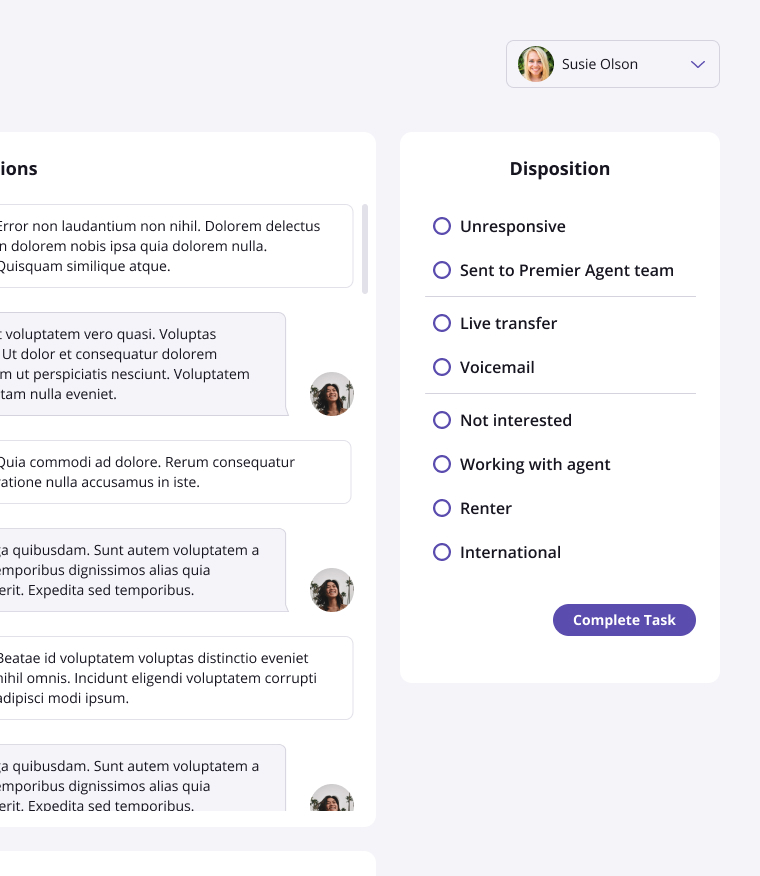Select the Renter disposition

point(442,509)
